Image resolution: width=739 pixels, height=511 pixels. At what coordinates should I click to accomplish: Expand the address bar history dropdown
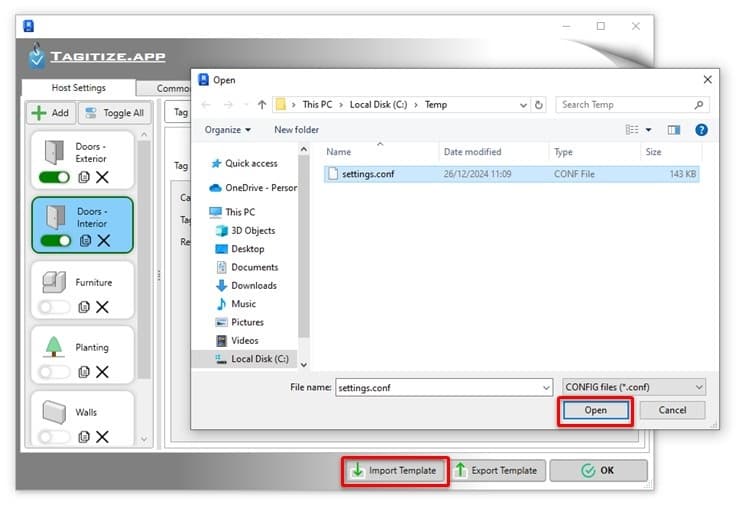pos(523,105)
